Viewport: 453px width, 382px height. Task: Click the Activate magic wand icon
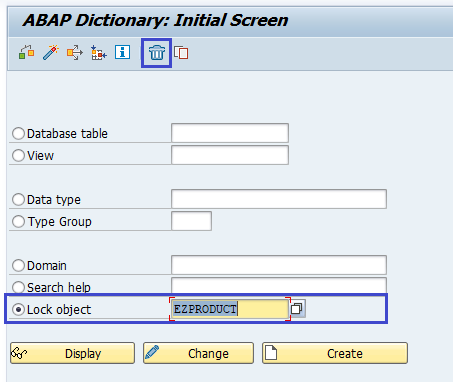[x=51, y=52]
